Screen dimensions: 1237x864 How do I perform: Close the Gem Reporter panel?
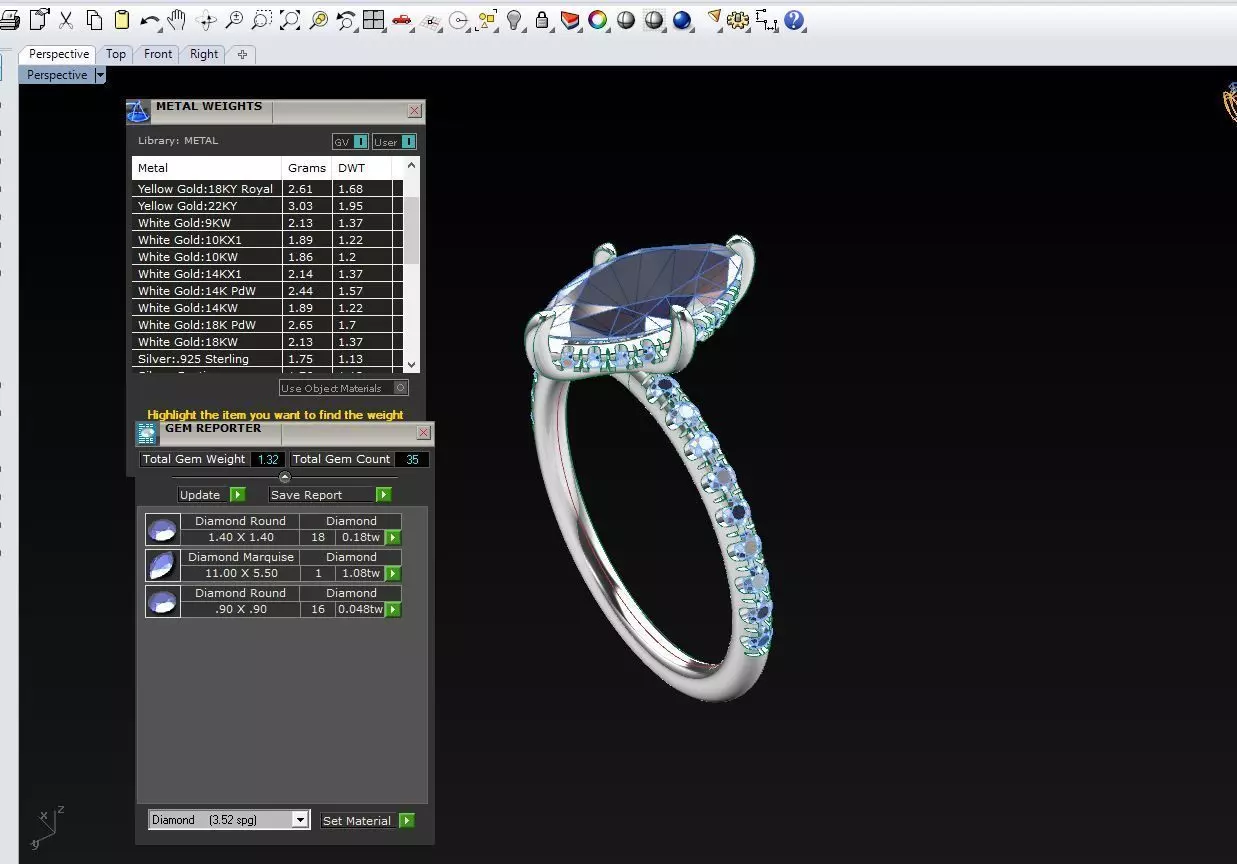pyautogui.click(x=423, y=432)
